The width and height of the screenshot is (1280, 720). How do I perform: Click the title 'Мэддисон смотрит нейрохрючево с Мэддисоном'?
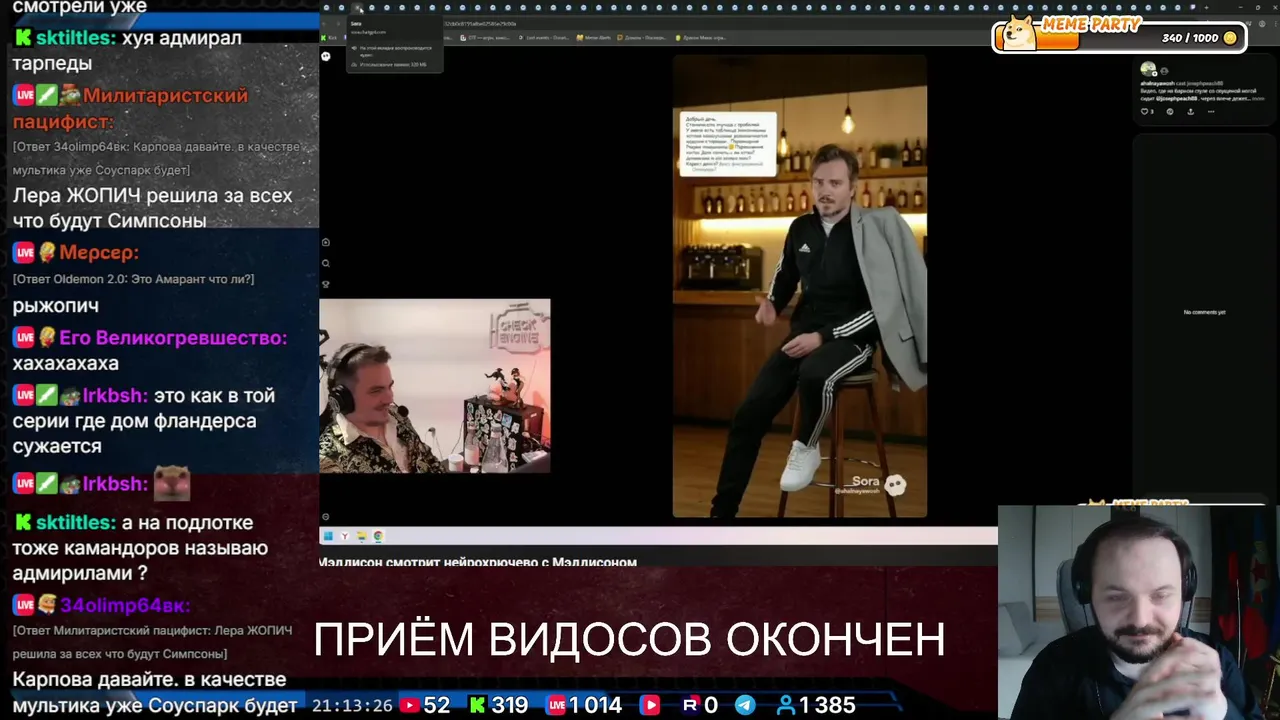(x=478, y=562)
